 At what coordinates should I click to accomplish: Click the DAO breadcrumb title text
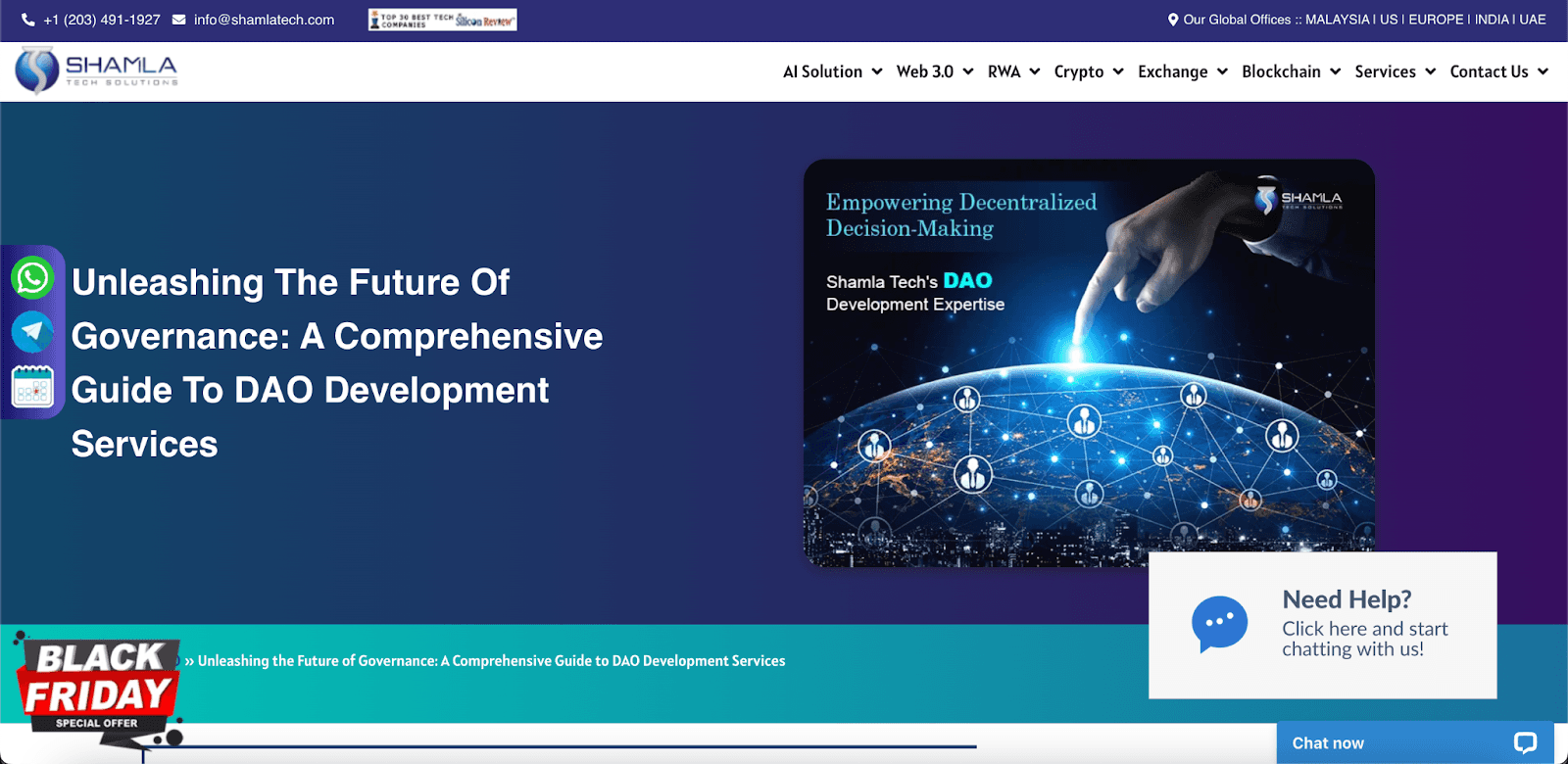tap(491, 661)
